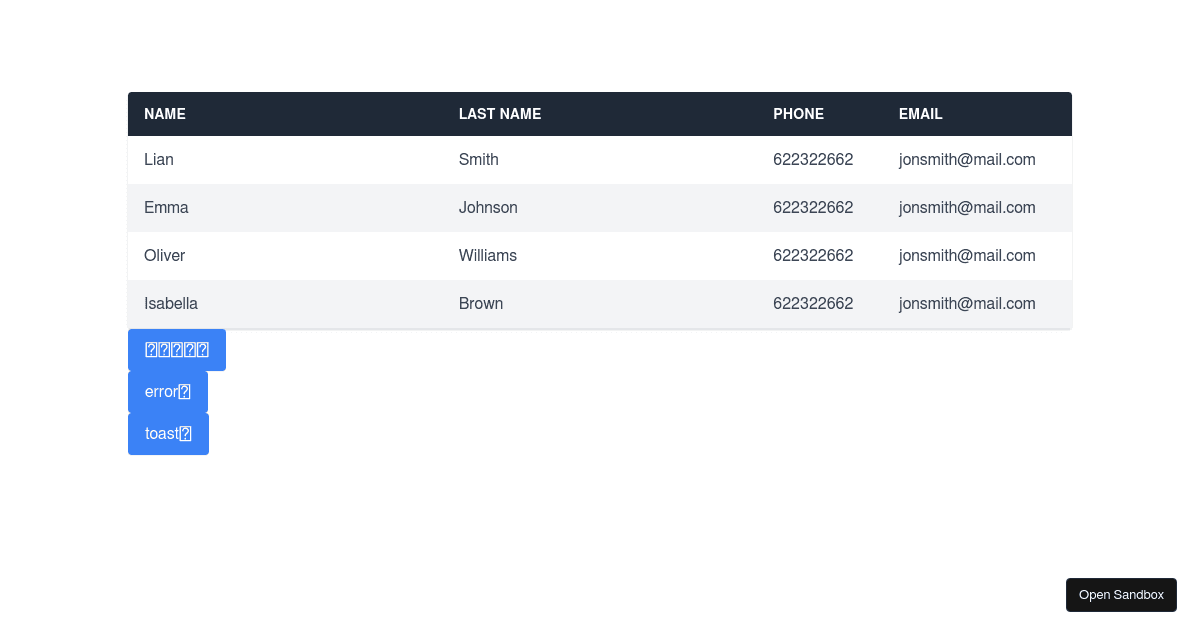The height and width of the screenshot is (630, 1200).
Task: Click Brown's email address in the last row
Action: click(967, 304)
